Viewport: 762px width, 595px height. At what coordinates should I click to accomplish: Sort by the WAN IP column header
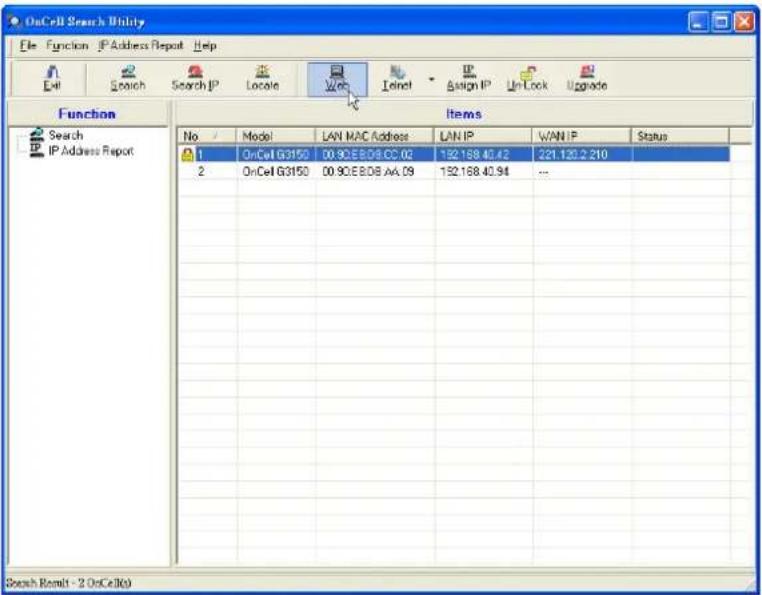point(581,136)
